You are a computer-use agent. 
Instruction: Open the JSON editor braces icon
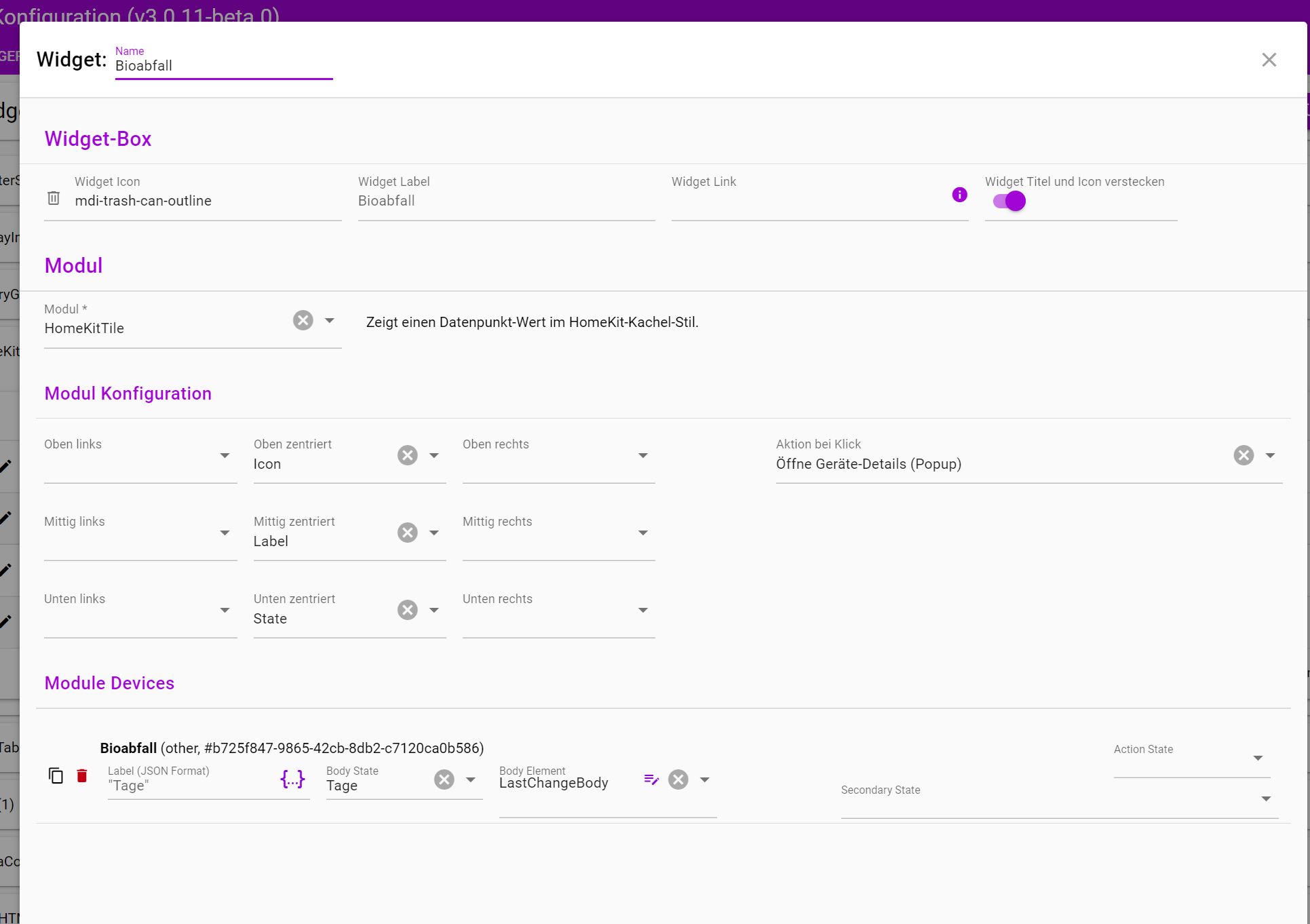(x=292, y=779)
